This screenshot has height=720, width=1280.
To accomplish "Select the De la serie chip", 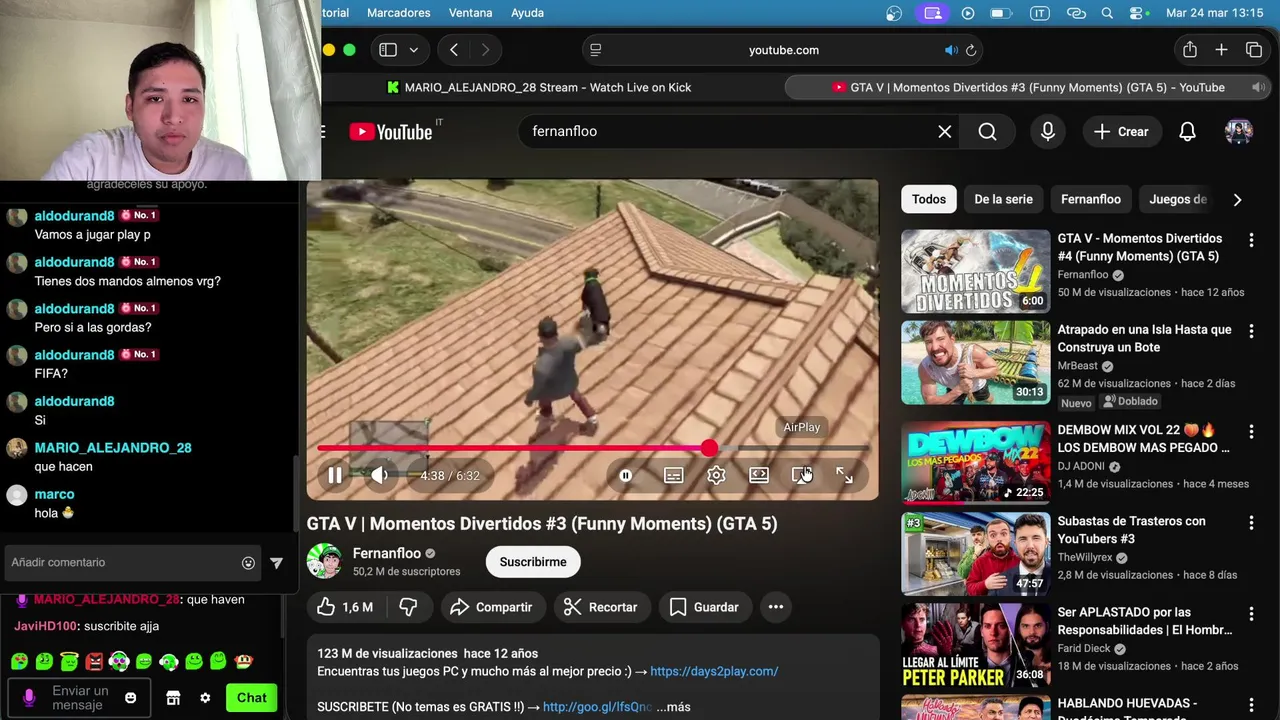I will point(1003,199).
